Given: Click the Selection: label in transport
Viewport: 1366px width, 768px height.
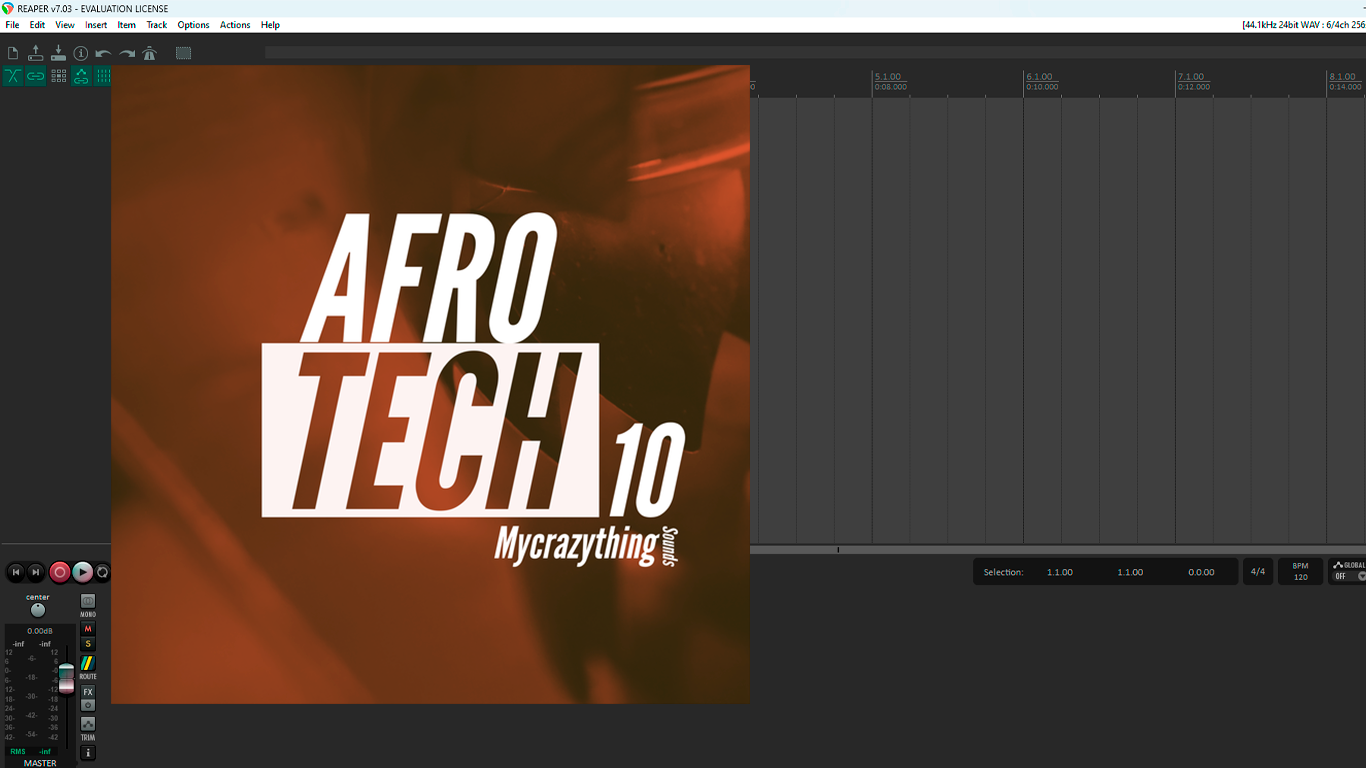Looking at the screenshot, I should click(x=1003, y=572).
